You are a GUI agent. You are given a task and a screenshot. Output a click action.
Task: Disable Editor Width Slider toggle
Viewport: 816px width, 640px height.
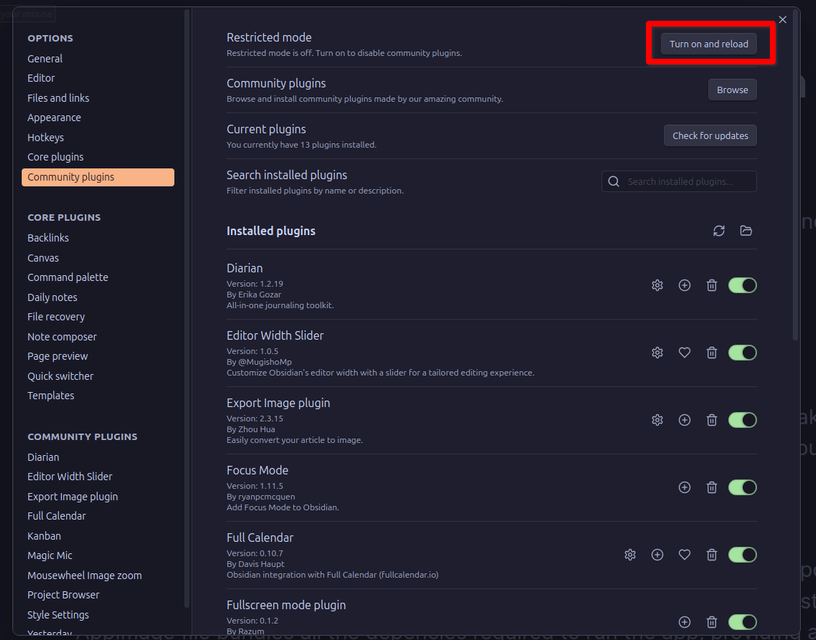pos(742,353)
